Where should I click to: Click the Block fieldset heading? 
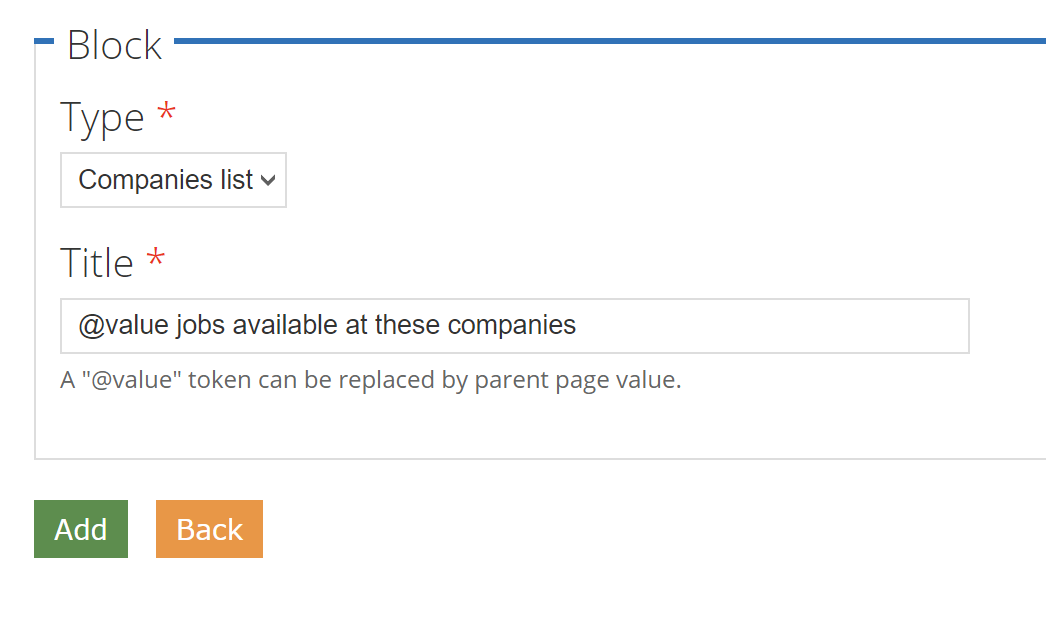114,45
